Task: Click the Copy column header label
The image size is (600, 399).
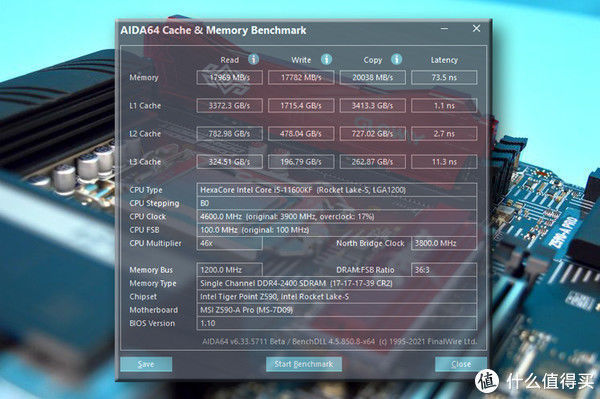Action: click(373, 60)
